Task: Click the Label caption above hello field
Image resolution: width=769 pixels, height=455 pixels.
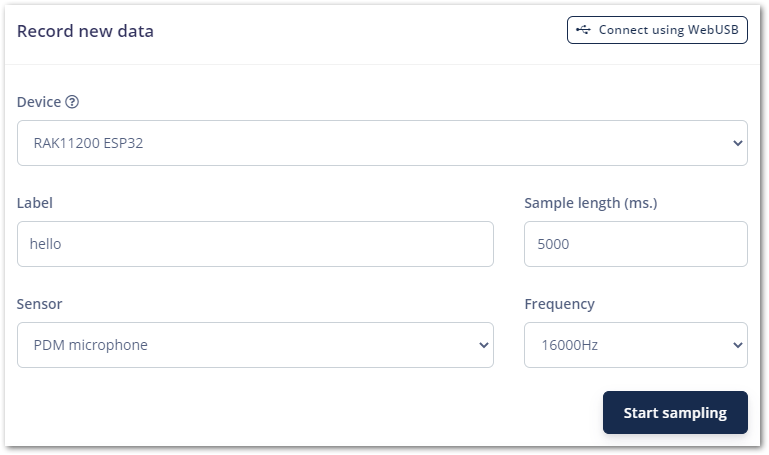Action: pyautogui.click(x=35, y=203)
